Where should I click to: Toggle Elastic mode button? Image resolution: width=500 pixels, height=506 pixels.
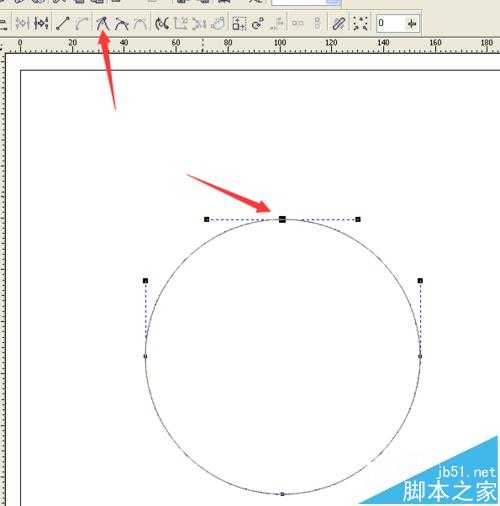338,24
